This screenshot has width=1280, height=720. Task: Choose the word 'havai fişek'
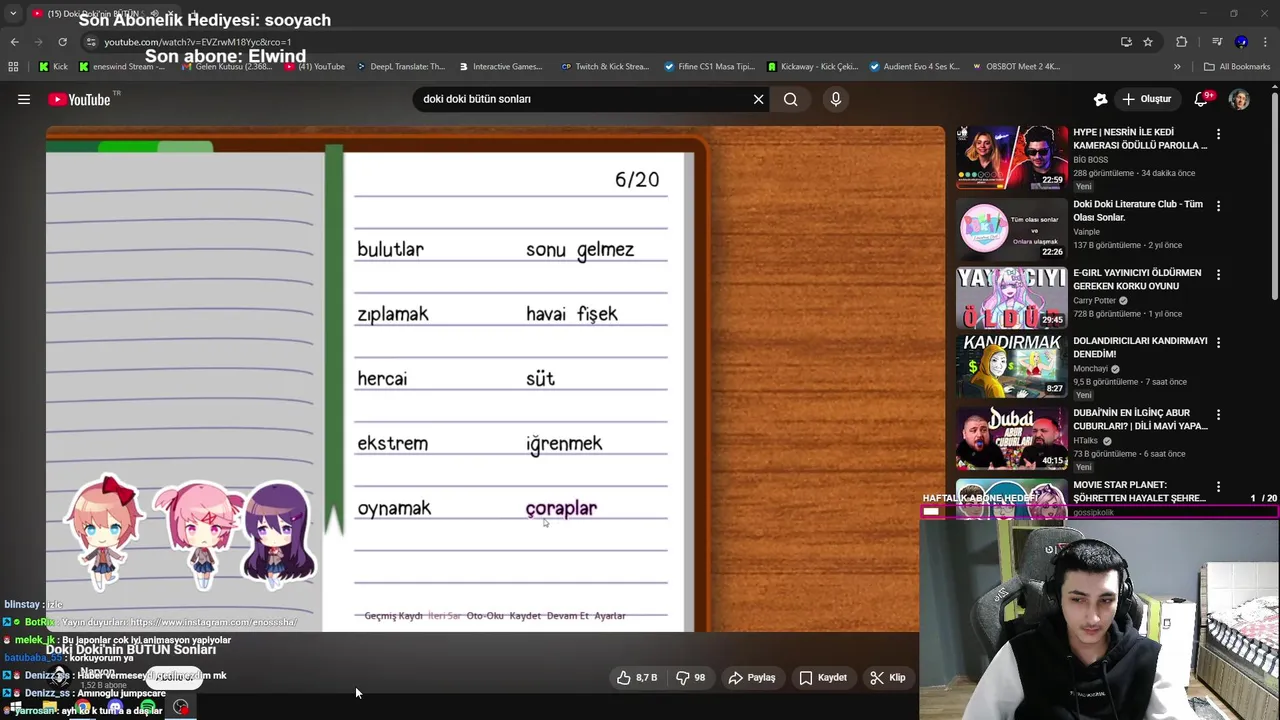(572, 315)
